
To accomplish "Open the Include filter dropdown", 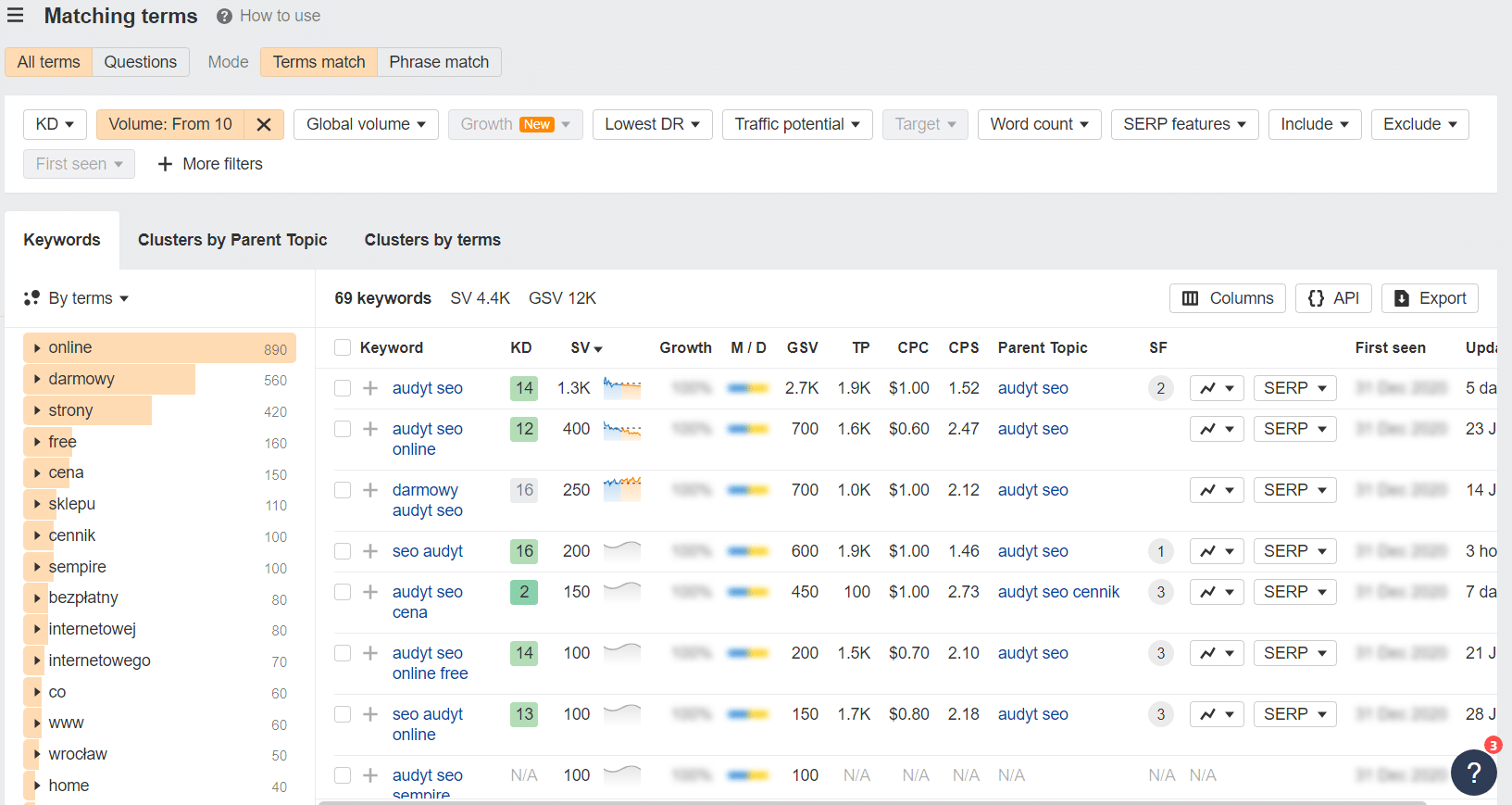I will coord(1315,124).
